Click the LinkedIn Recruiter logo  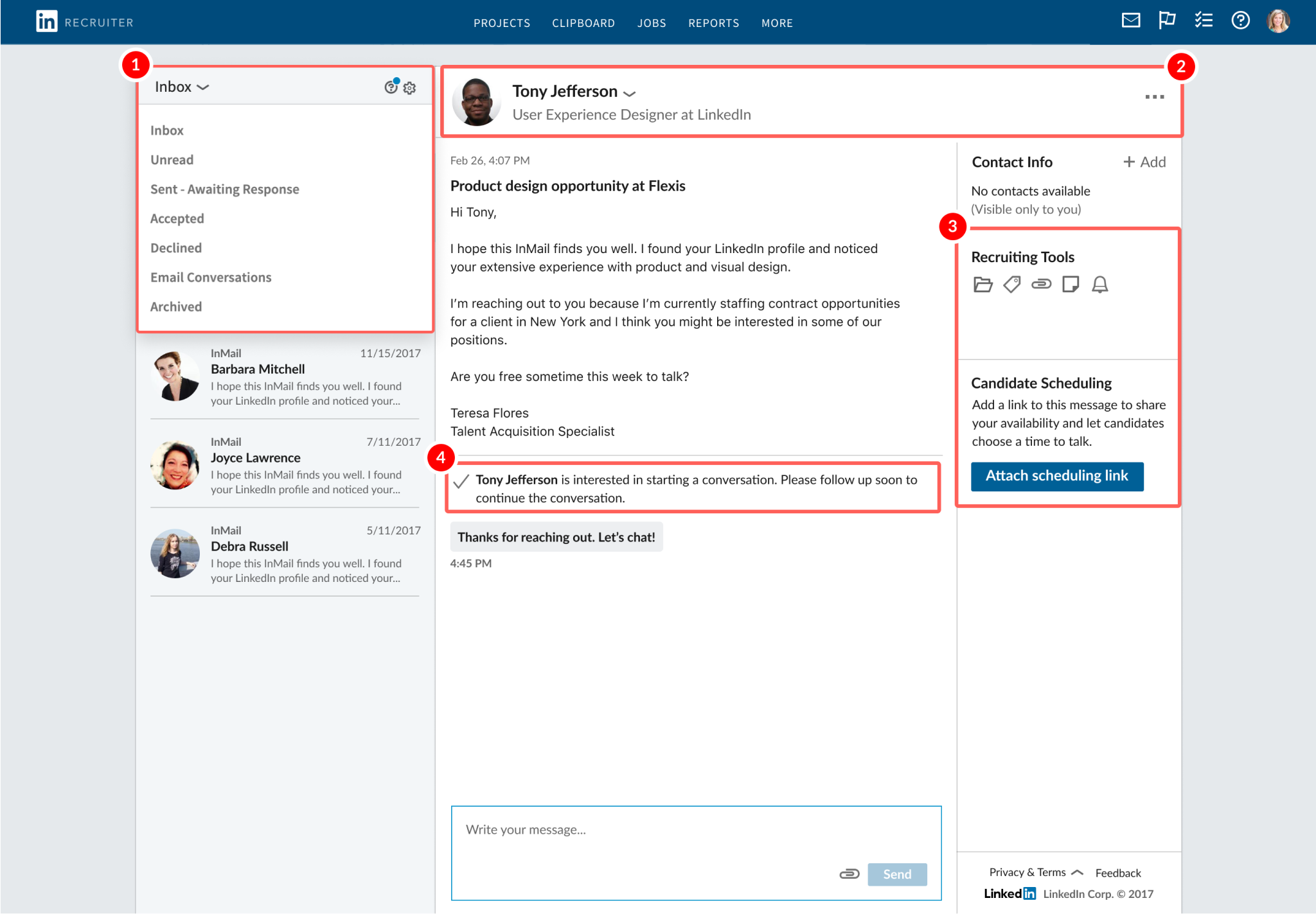[x=84, y=22]
